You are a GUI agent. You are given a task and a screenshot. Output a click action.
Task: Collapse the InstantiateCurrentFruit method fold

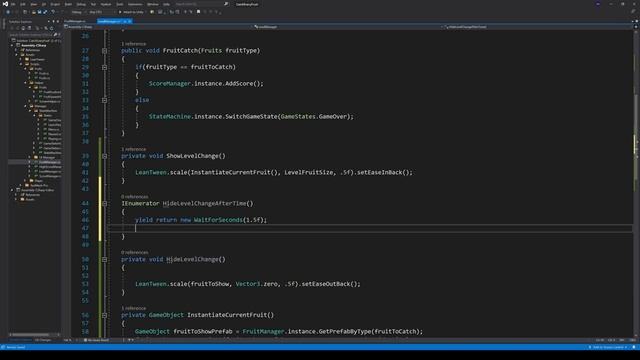[x=104, y=315]
